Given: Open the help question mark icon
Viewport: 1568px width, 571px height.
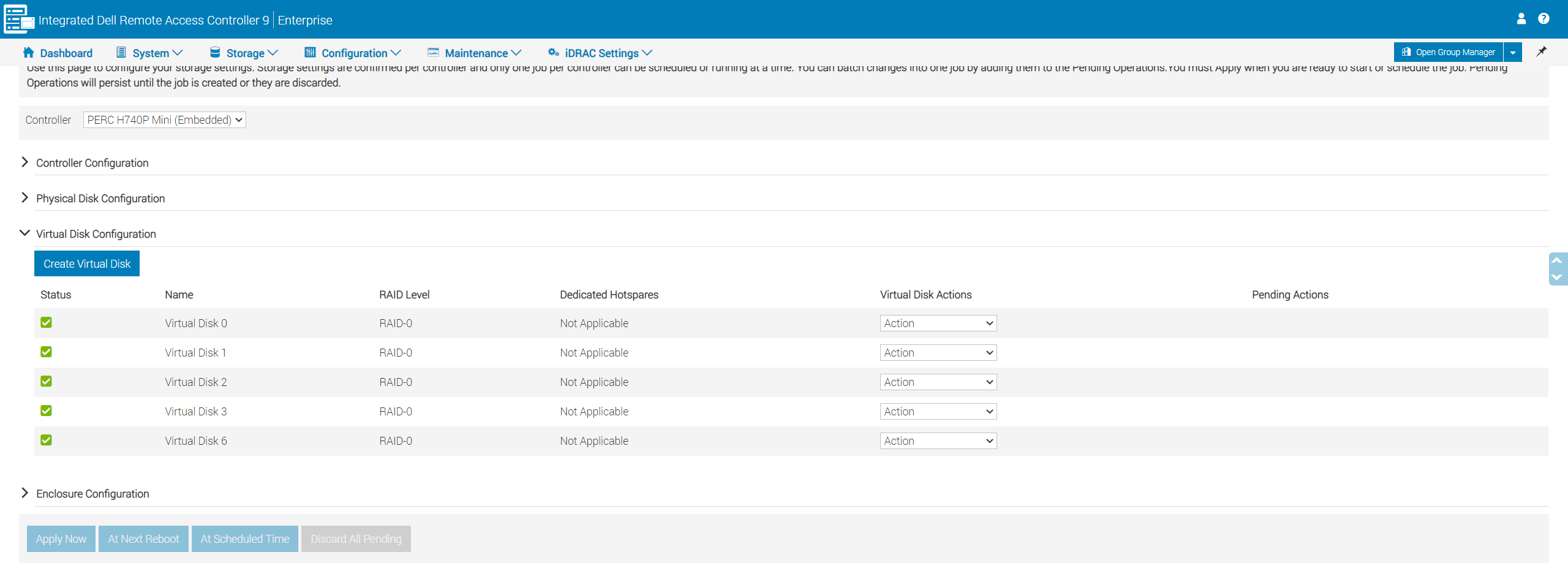Looking at the screenshot, I should coord(1544,19).
